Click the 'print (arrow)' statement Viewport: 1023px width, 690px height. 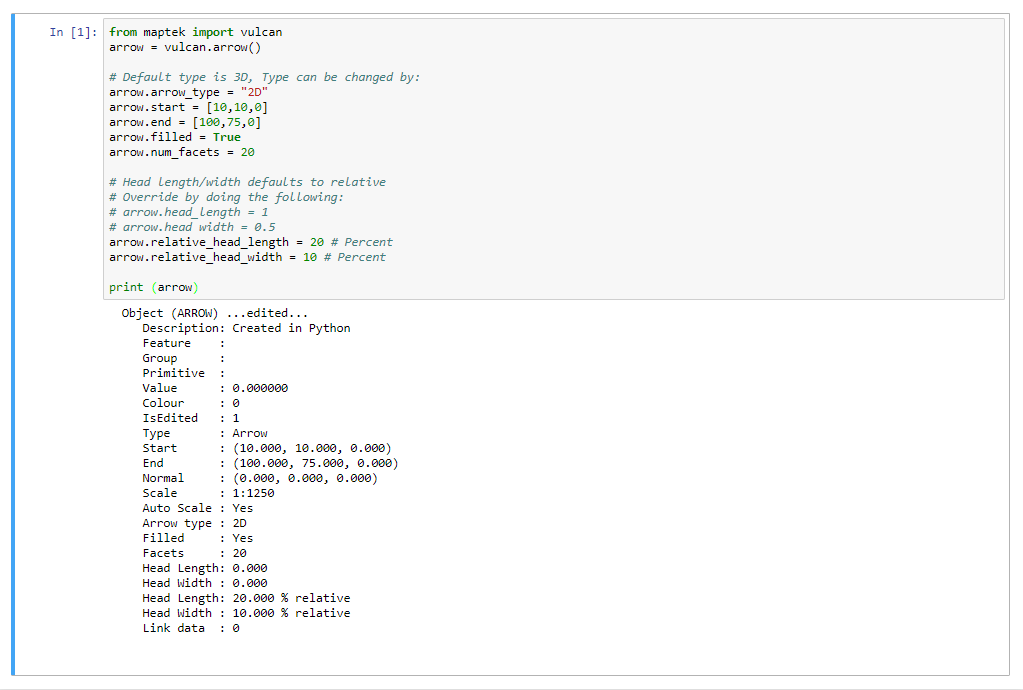(154, 287)
